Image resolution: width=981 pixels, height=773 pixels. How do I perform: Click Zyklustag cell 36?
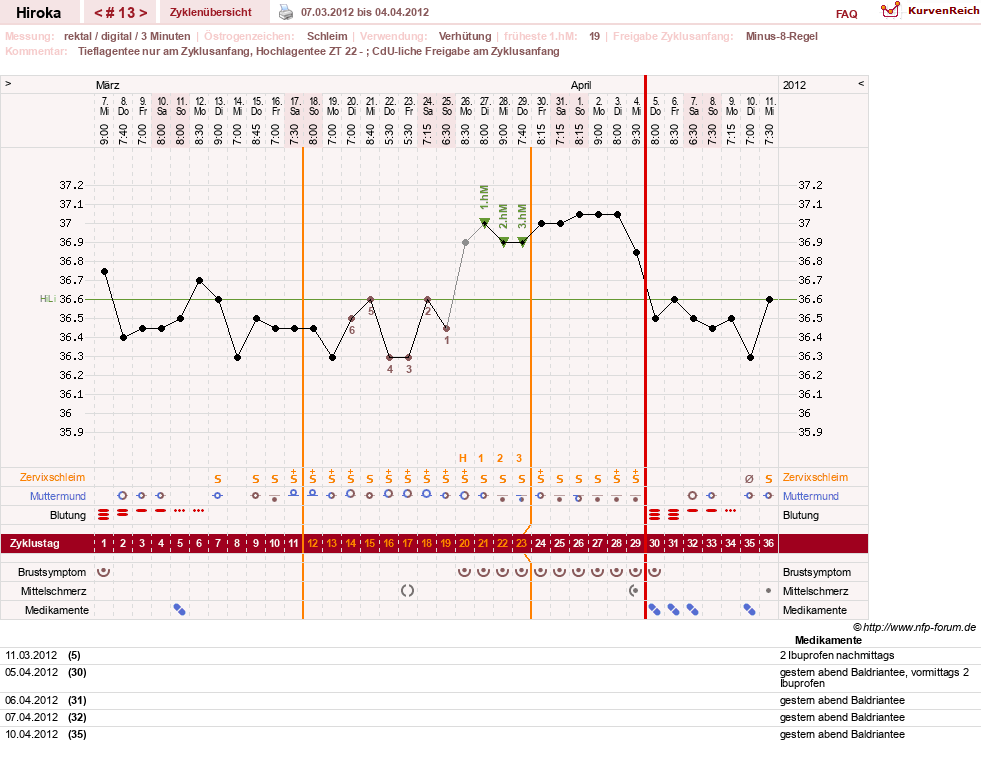(768, 543)
